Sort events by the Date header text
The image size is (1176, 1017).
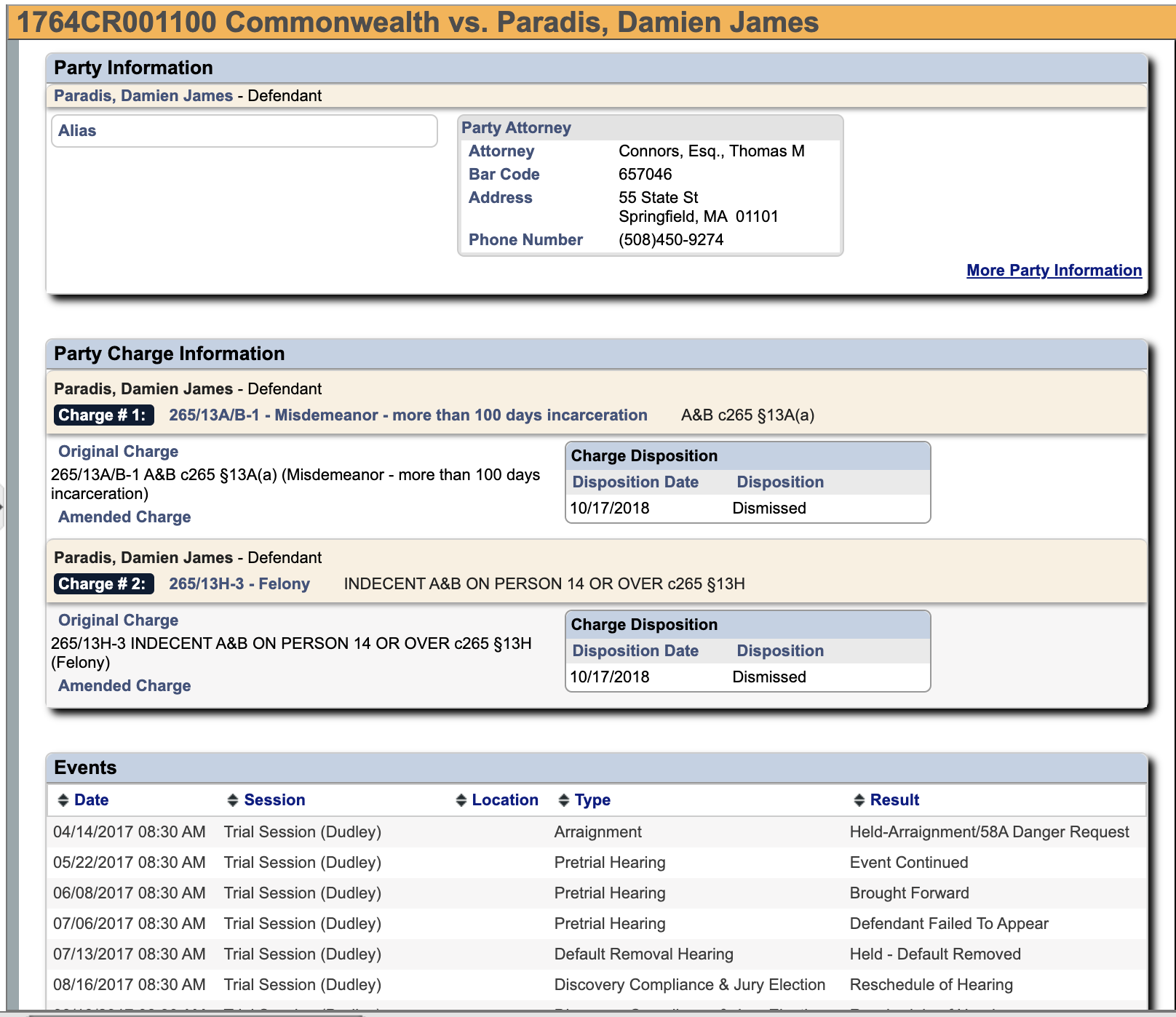click(91, 800)
